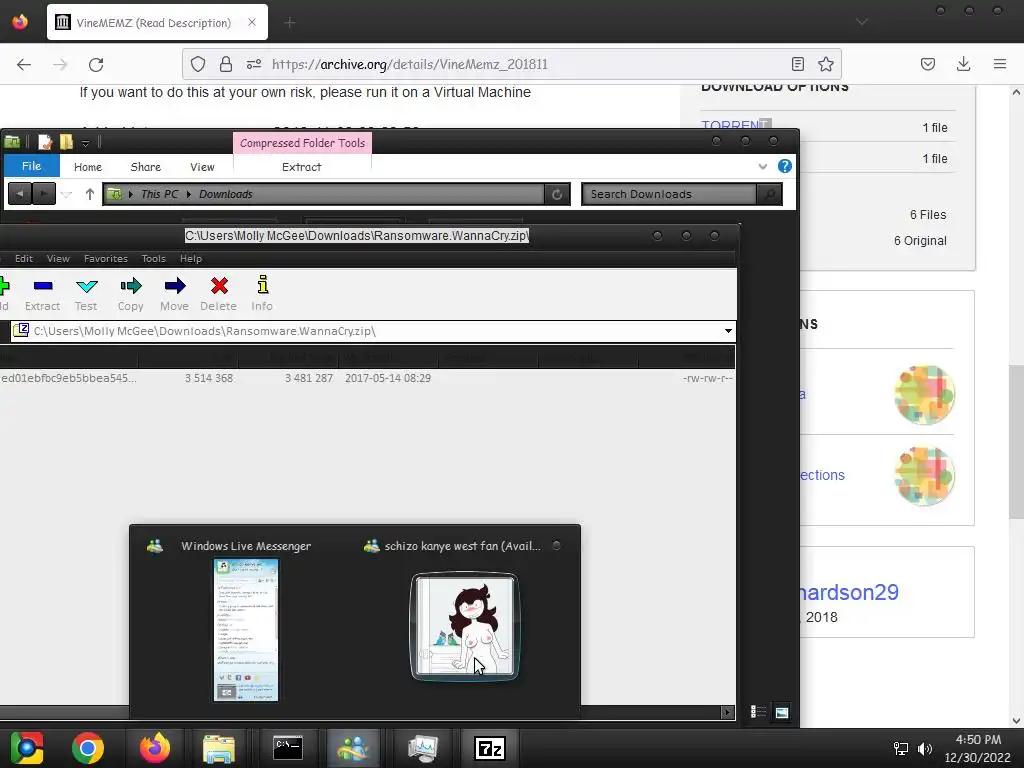1024x768 pixels.
Task: Click 7-Zip horizontal scrollbar right arrow
Action: click(728, 712)
